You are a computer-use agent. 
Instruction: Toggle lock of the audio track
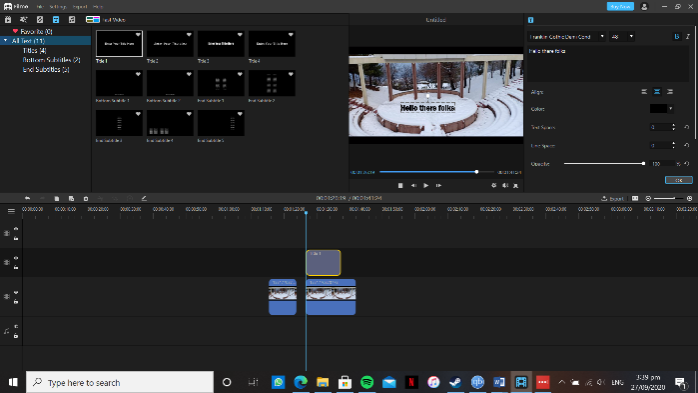tap(16, 336)
